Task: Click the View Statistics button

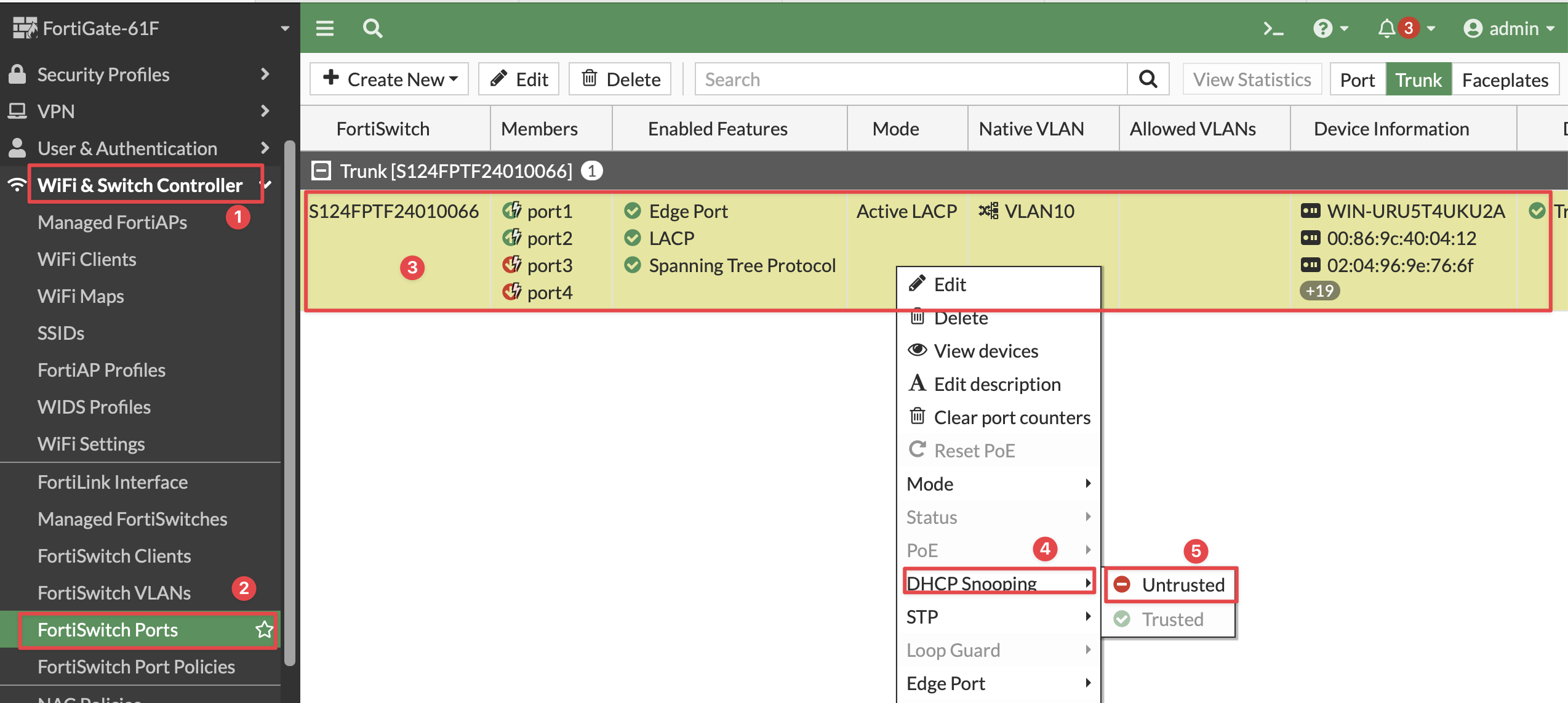Action: pyautogui.click(x=1252, y=79)
